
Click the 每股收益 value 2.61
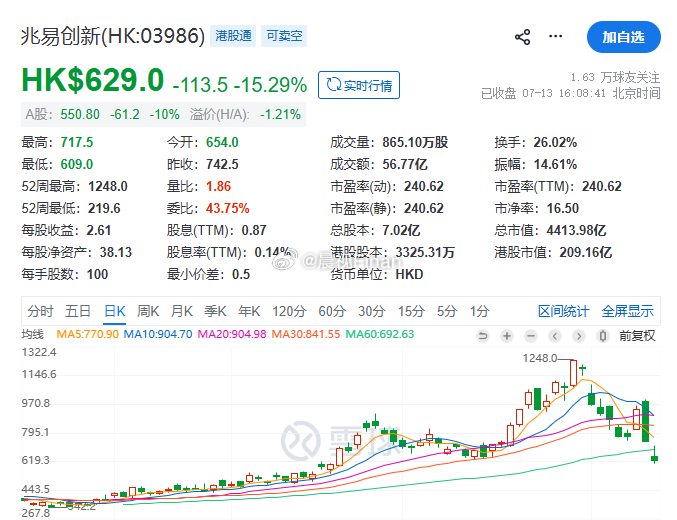click(x=99, y=231)
